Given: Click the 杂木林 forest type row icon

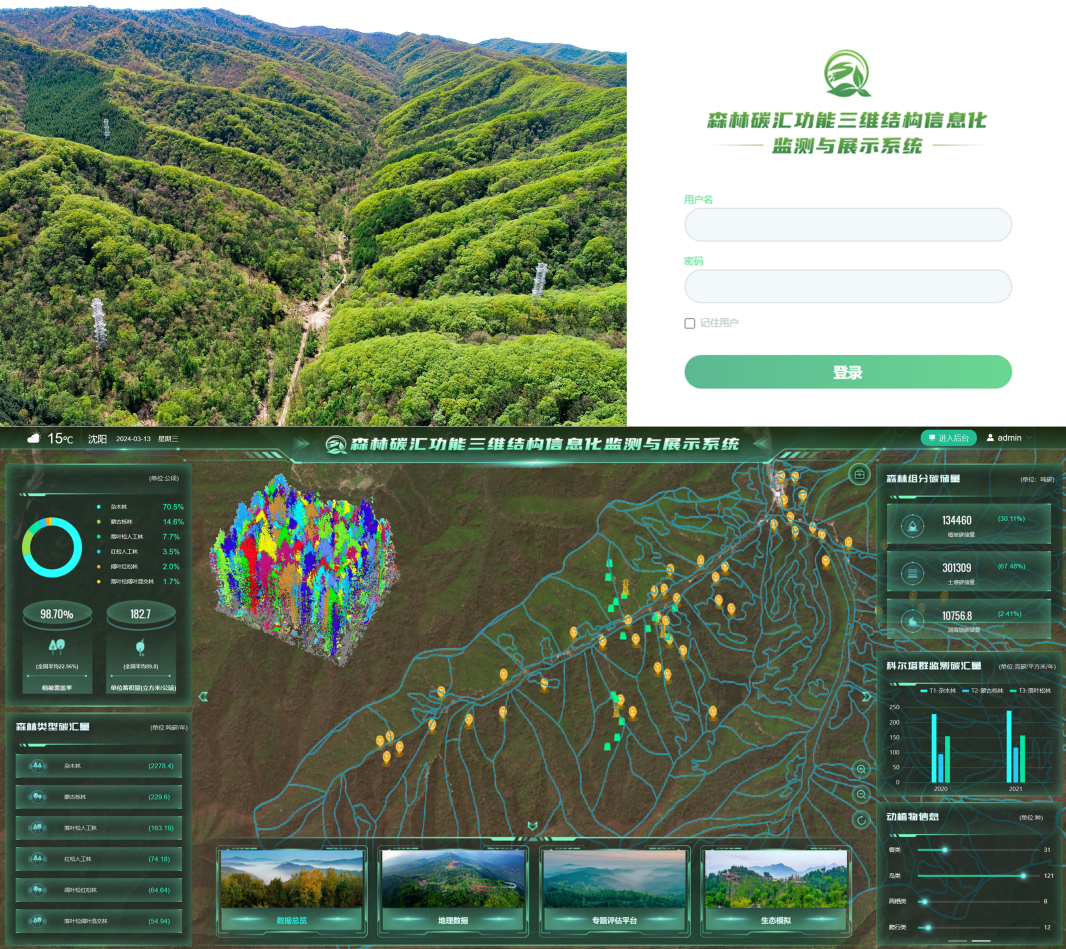Looking at the screenshot, I should click(38, 766).
